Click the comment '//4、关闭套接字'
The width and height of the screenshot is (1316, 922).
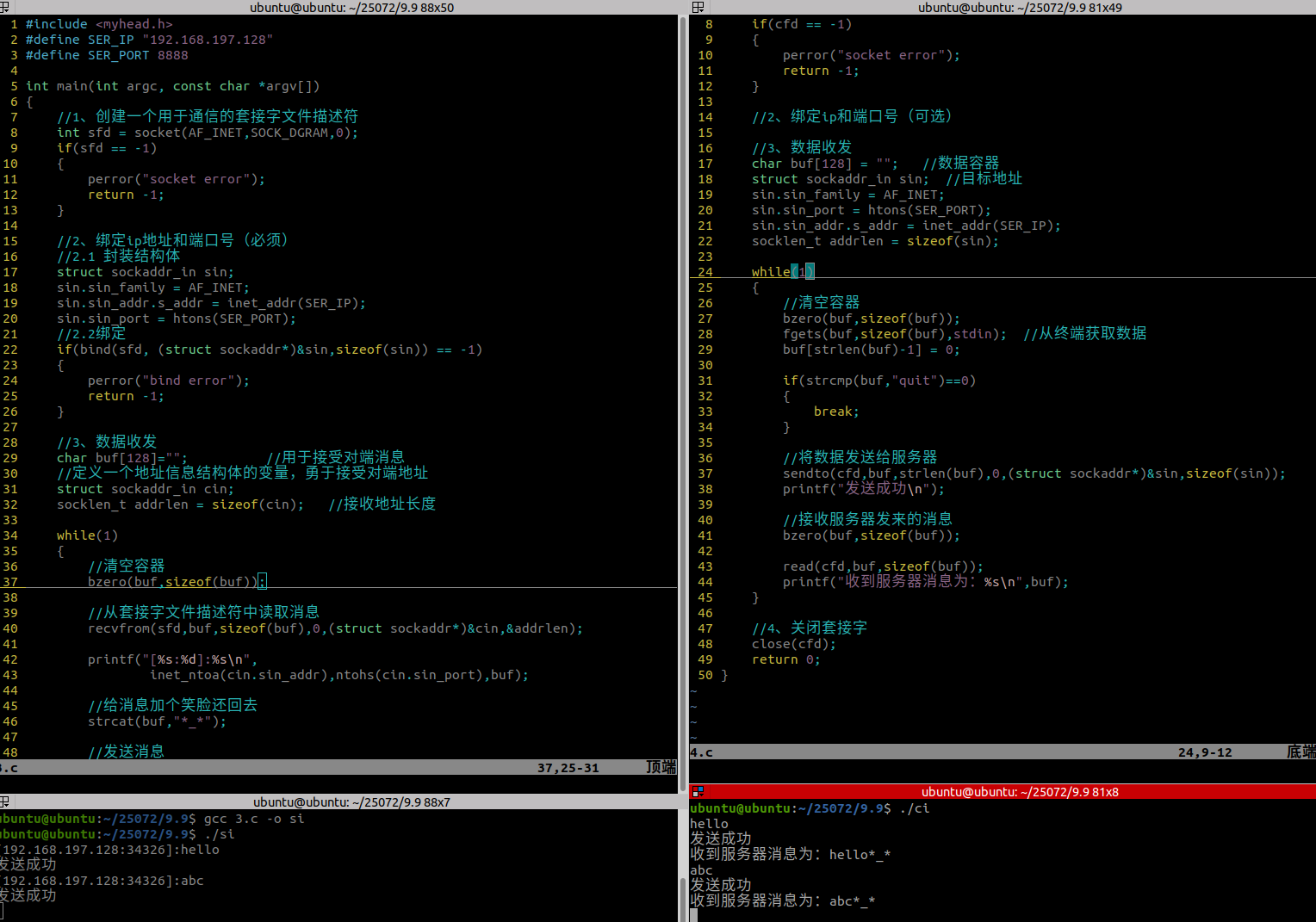point(810,628)
